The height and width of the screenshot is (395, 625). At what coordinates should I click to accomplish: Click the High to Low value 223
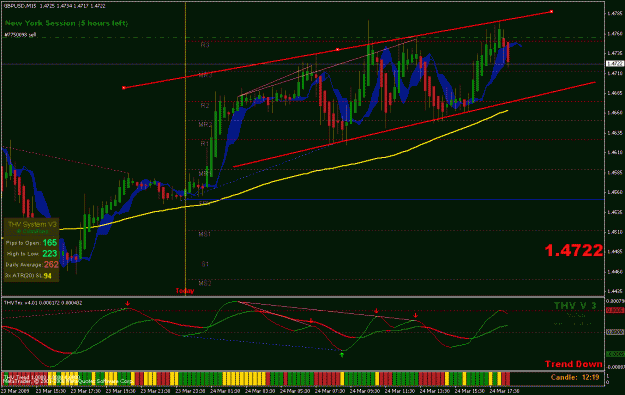pyautogui.click(x=50, y=254)
